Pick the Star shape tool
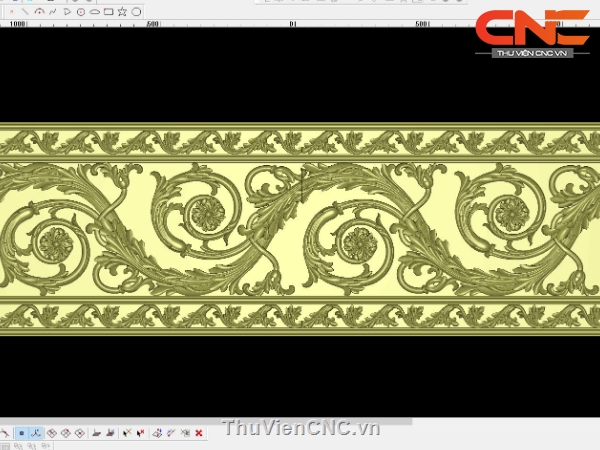This screenshot has height=450, width=600. click(122, 12)
